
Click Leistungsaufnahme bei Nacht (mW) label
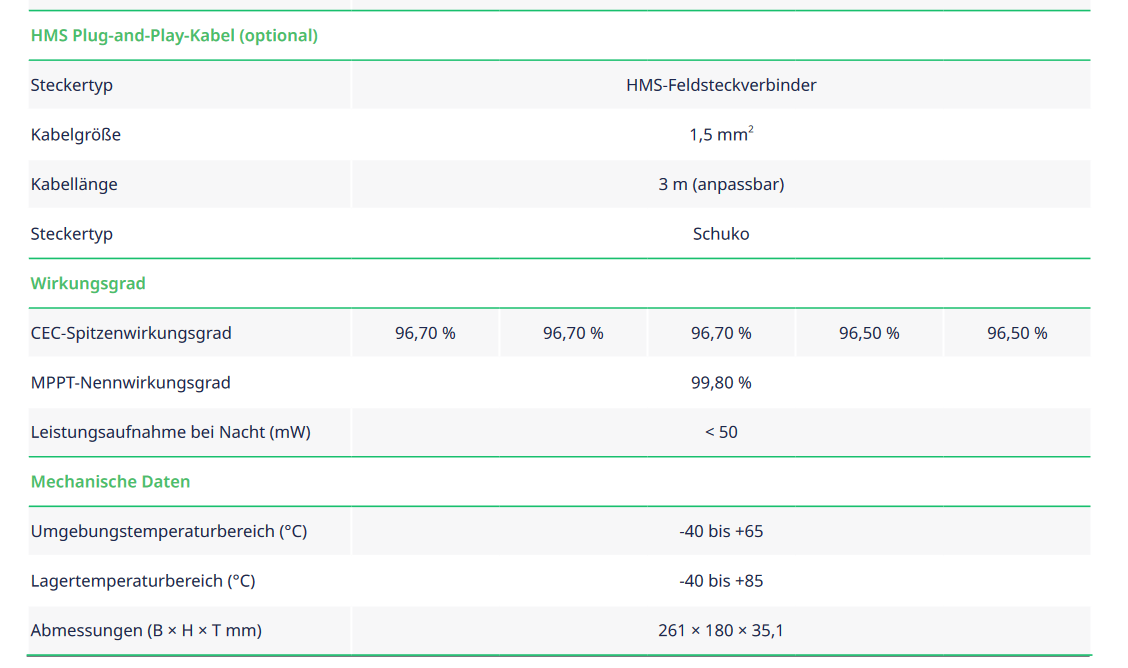point(171,432)
